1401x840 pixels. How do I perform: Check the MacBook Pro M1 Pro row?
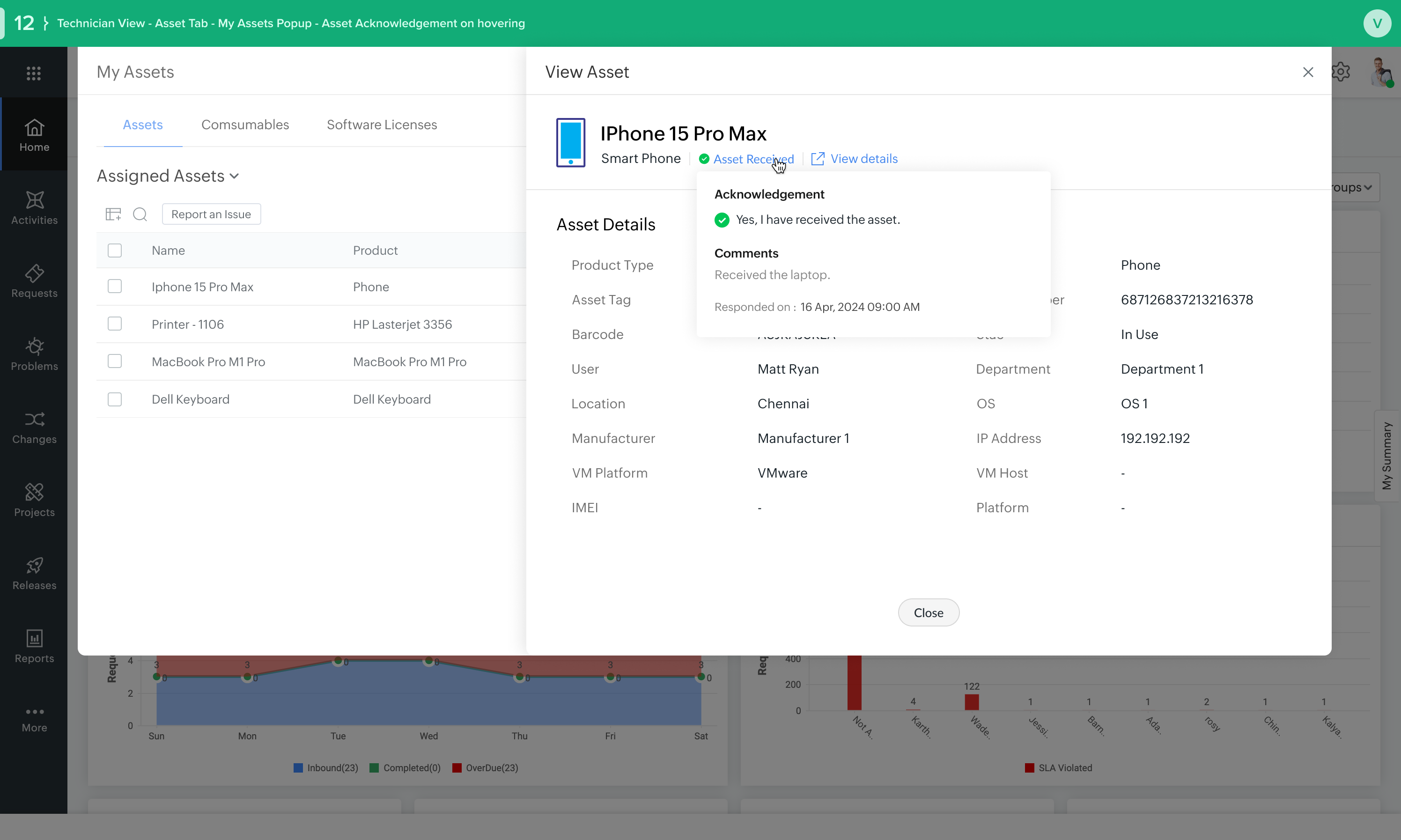click(x=114, y=361)
